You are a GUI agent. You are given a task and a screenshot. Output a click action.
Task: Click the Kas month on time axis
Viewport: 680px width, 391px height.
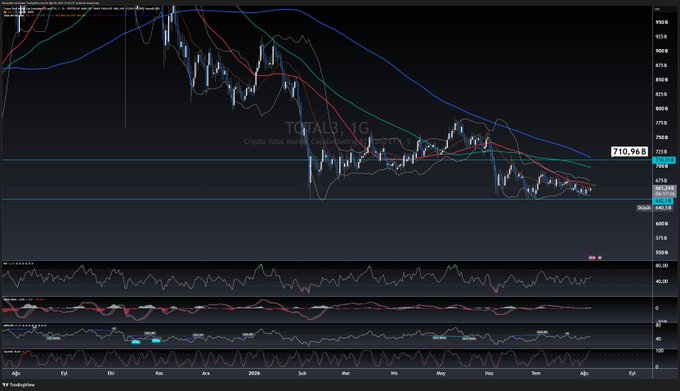click(159, 373)
